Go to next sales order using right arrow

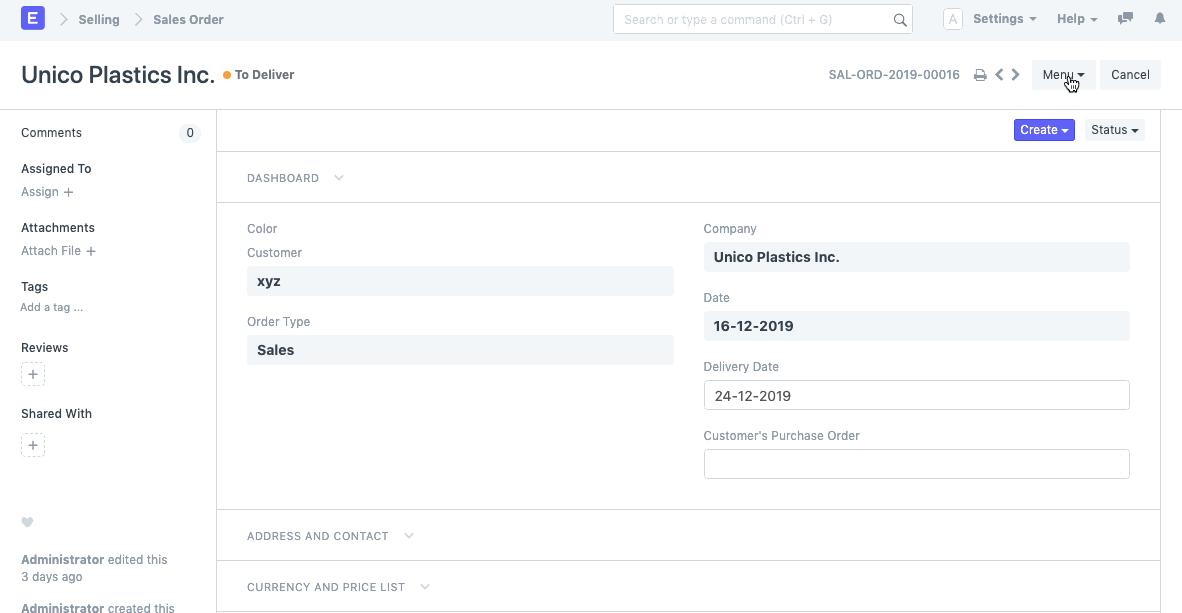[x=1015, y=74]
